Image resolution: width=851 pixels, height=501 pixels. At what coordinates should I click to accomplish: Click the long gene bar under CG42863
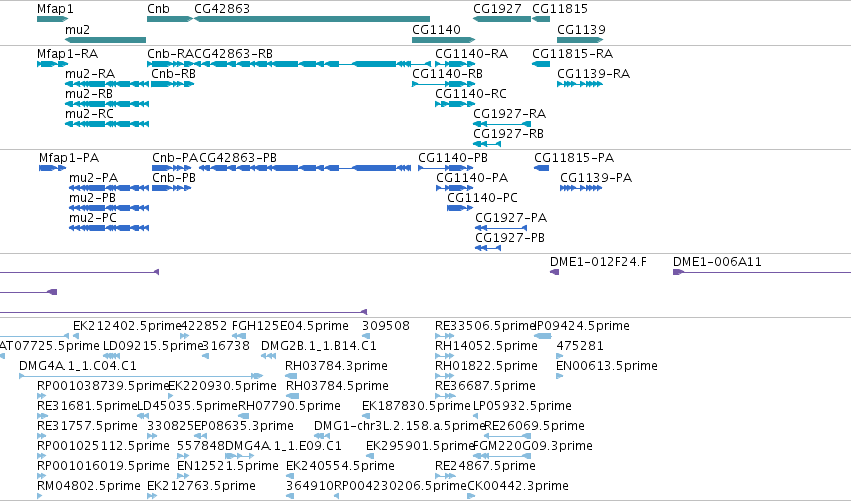coord(312,19)
